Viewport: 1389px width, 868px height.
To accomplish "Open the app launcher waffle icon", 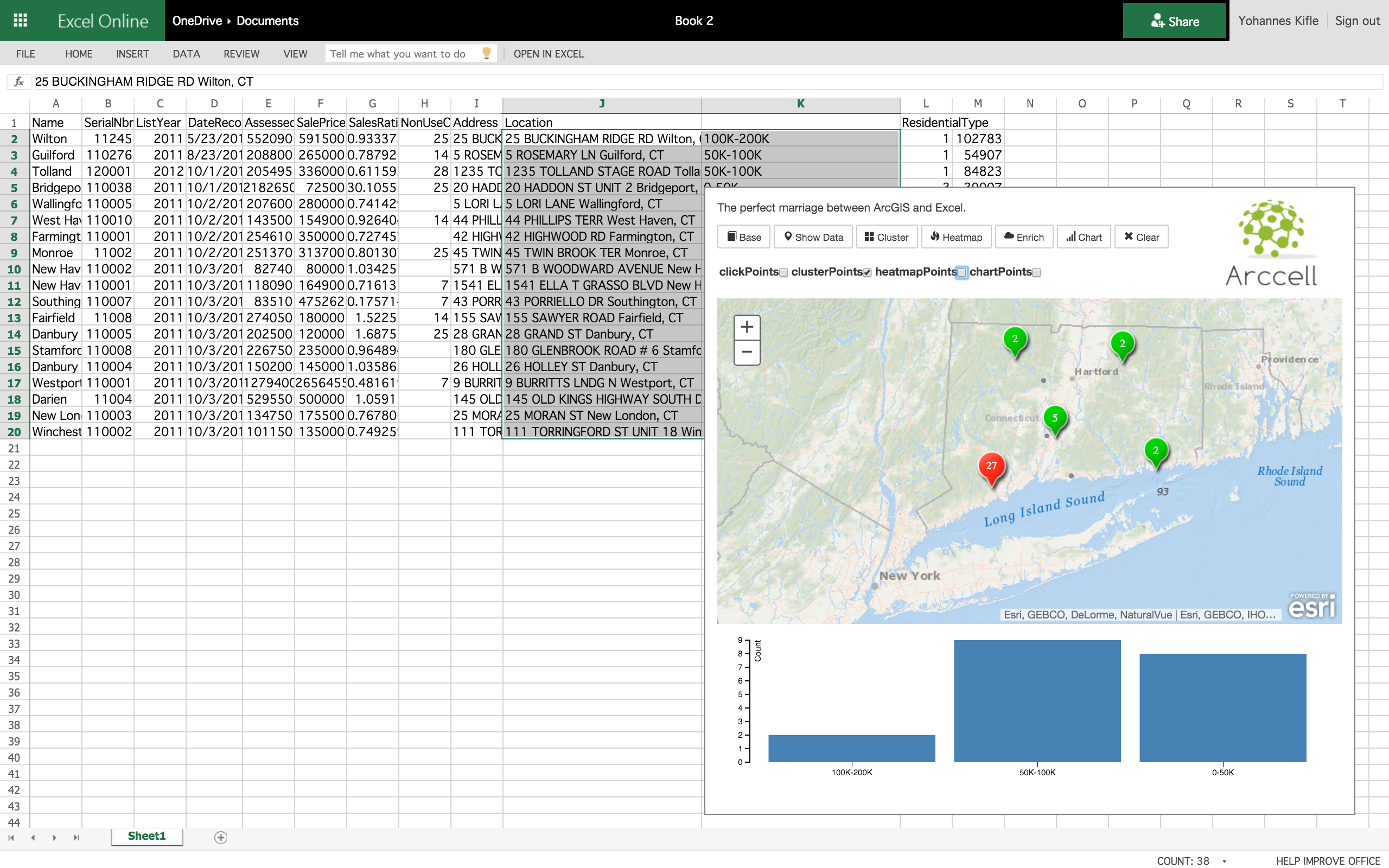I will 21,21.
